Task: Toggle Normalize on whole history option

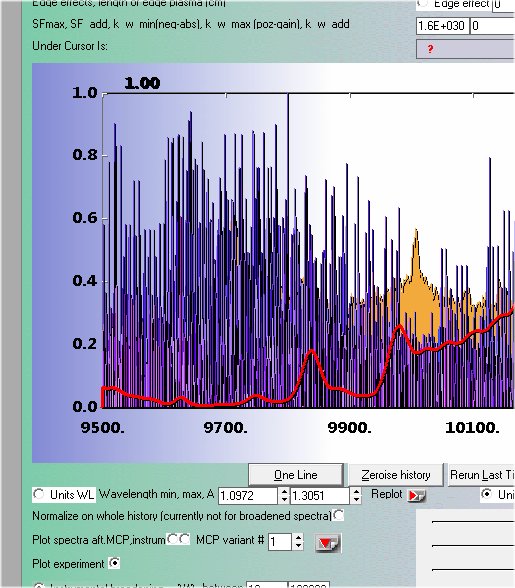Action: 339,515
